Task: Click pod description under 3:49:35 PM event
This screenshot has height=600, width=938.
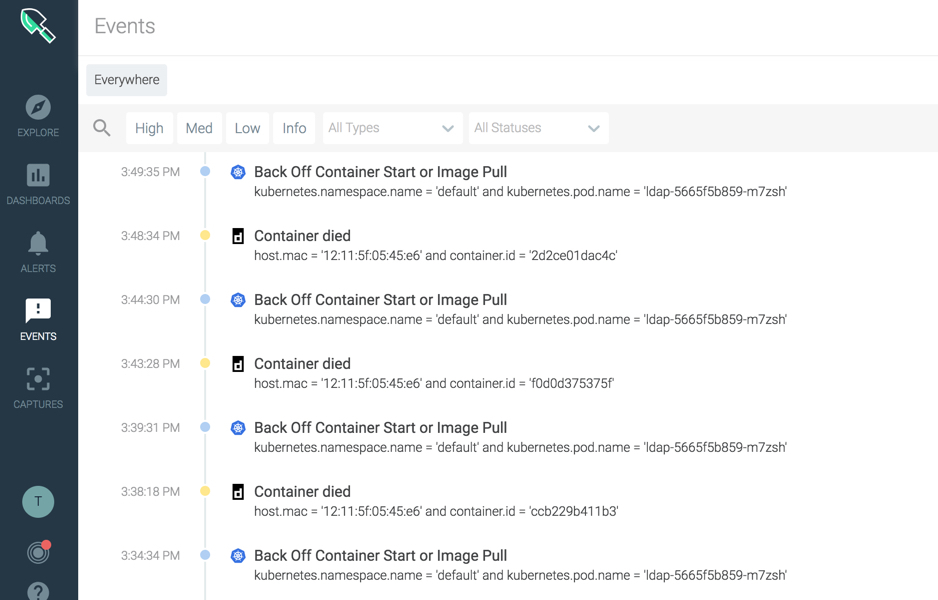Action: [x=520, y=191]
